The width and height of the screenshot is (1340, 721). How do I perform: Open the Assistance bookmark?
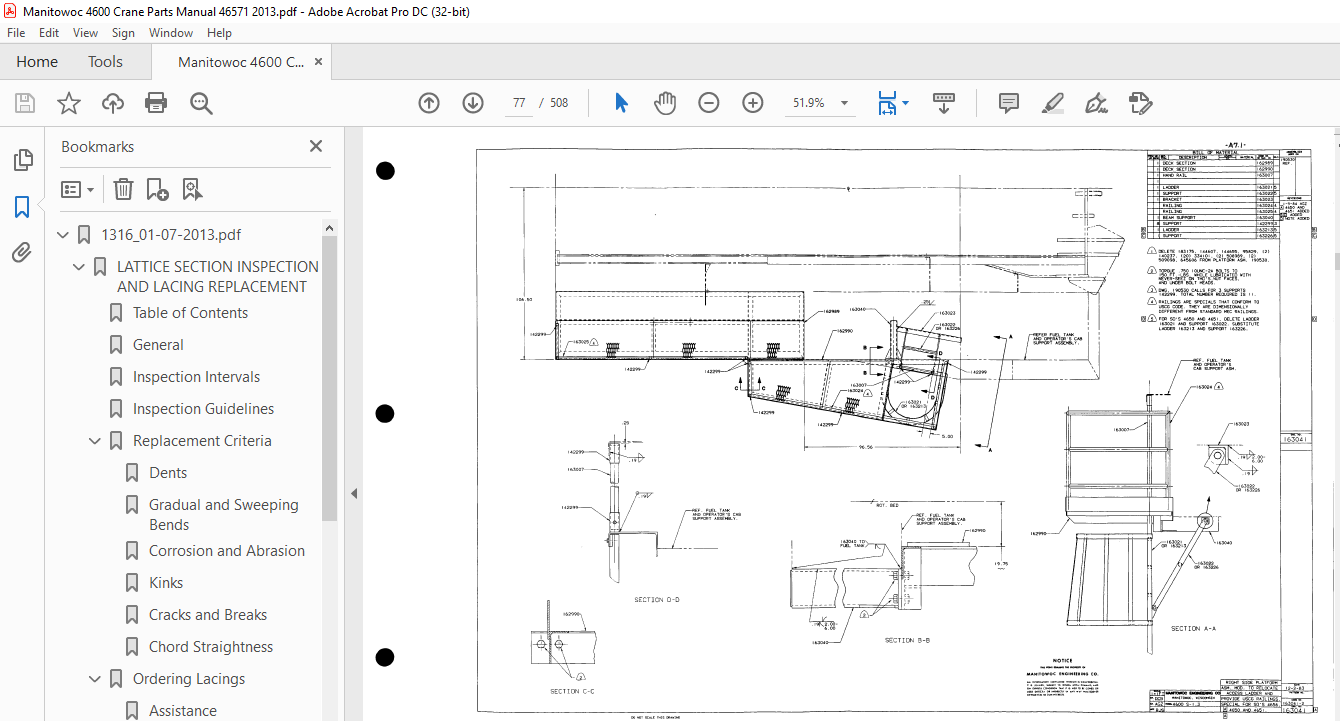point(183,711)
